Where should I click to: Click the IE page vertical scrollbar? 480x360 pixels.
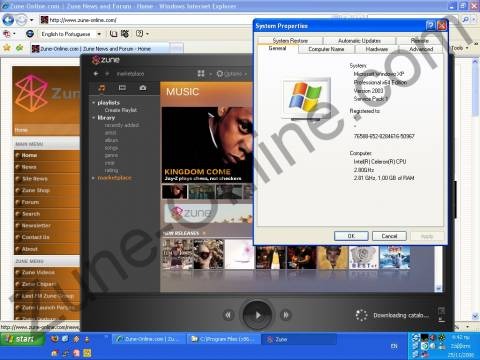475,188
